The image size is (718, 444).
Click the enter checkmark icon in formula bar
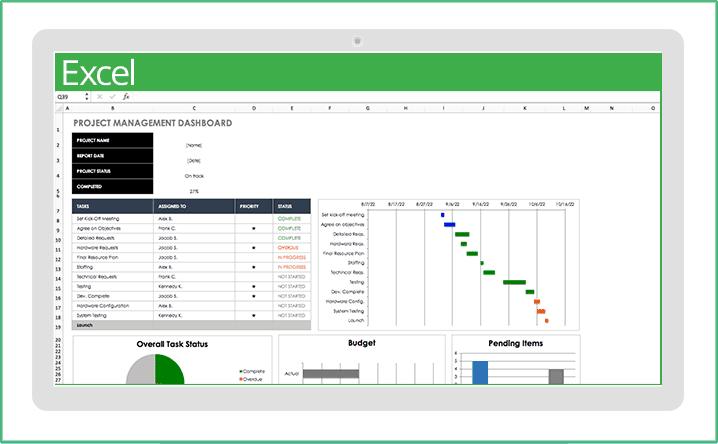coord(112,97)
